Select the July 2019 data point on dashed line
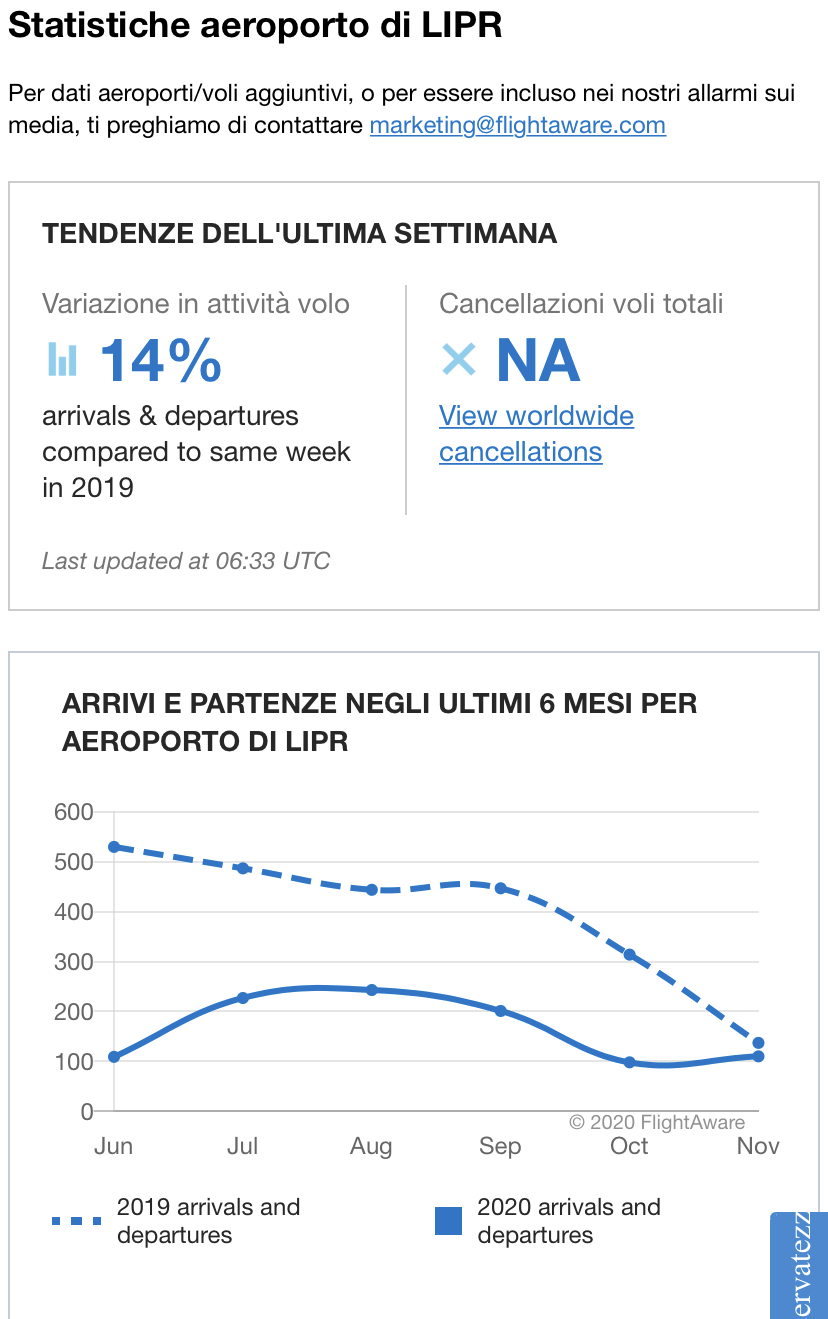 pos(243,868)
